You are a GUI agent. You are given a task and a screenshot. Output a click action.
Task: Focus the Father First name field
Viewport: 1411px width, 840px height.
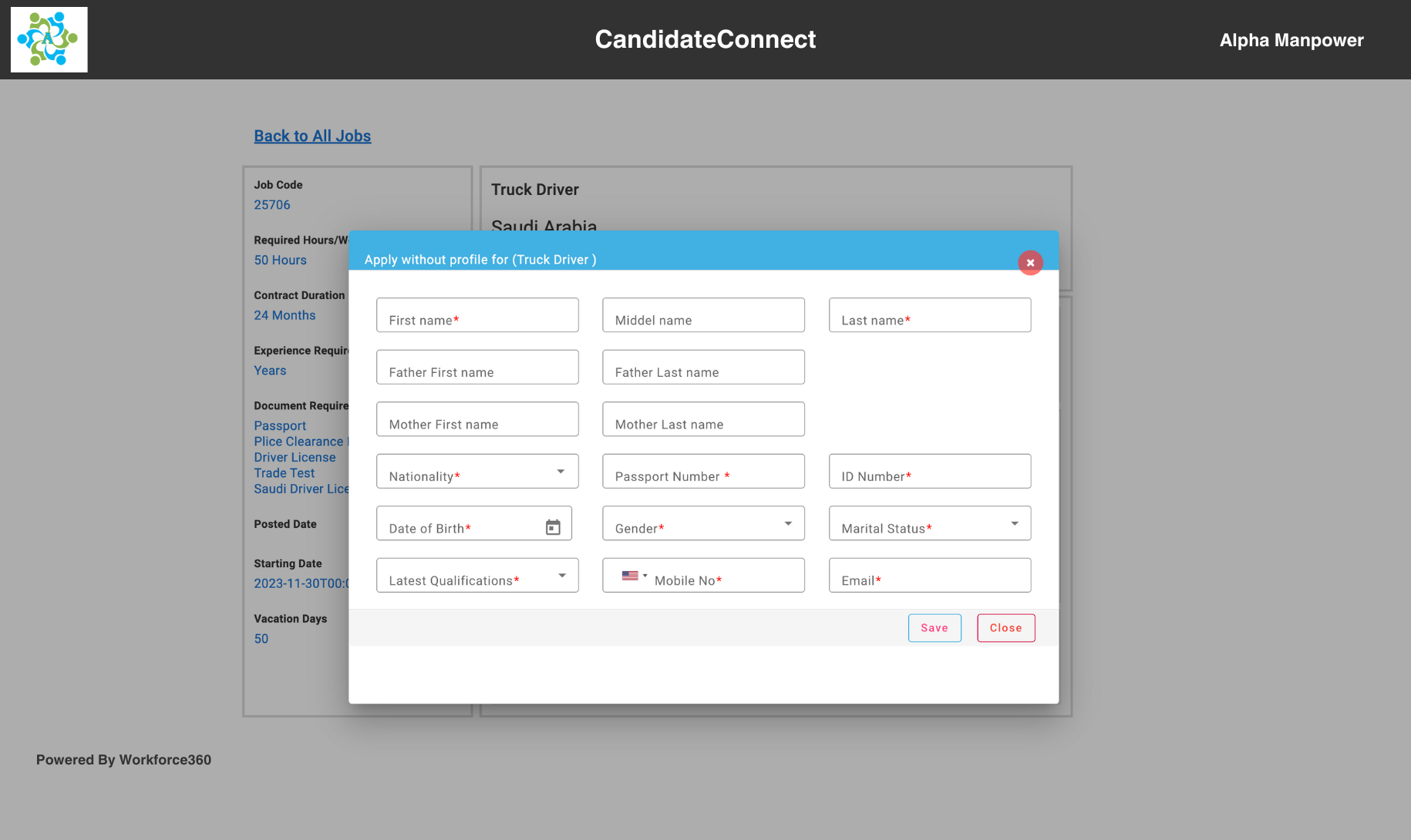(477, 368)
